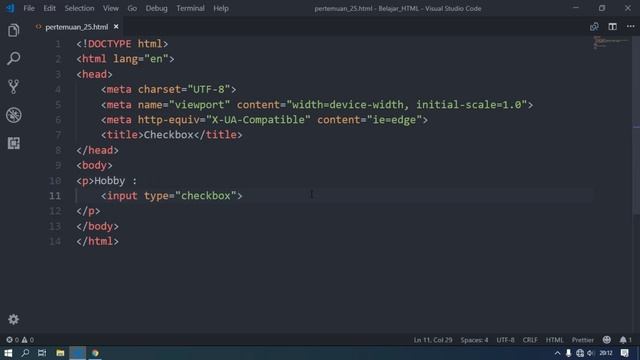
Task: Open File Explorer from the taskbar
Action: click(x=60, y=353)
